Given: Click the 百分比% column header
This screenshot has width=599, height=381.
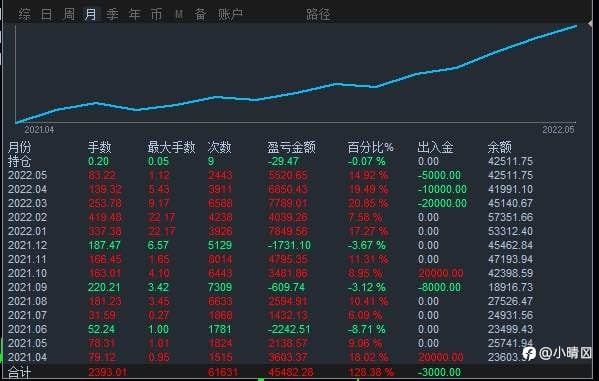Looking at the screenshot, I should coord(370,147).
